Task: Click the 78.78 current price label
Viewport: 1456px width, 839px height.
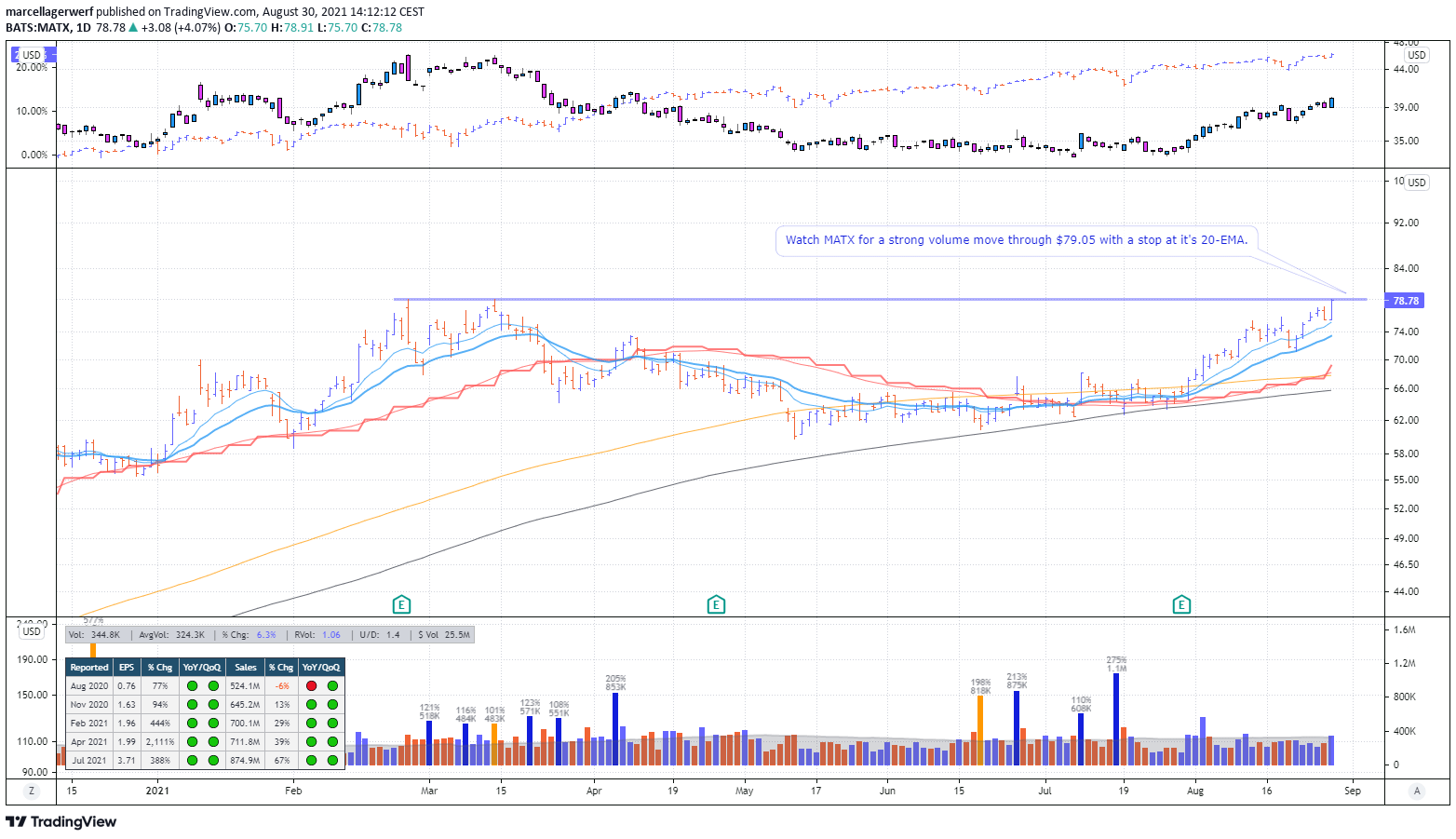Action: [1406, 301]
